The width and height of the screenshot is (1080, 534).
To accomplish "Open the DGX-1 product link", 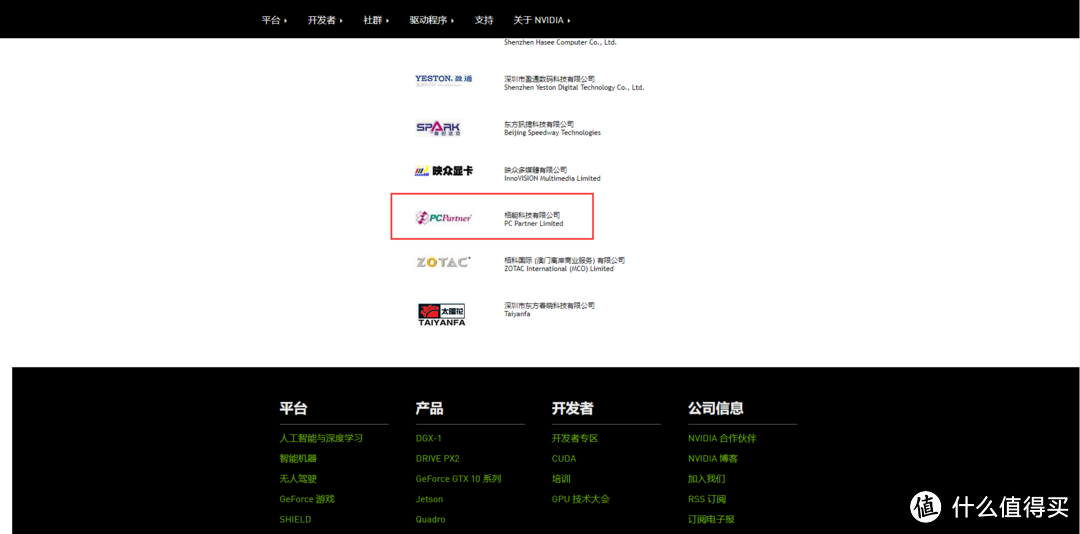I will (x=428, y=438).
